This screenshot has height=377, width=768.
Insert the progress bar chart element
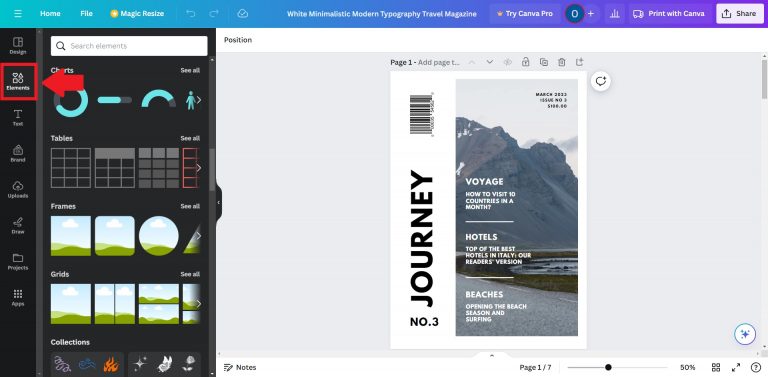click(115, 100)
